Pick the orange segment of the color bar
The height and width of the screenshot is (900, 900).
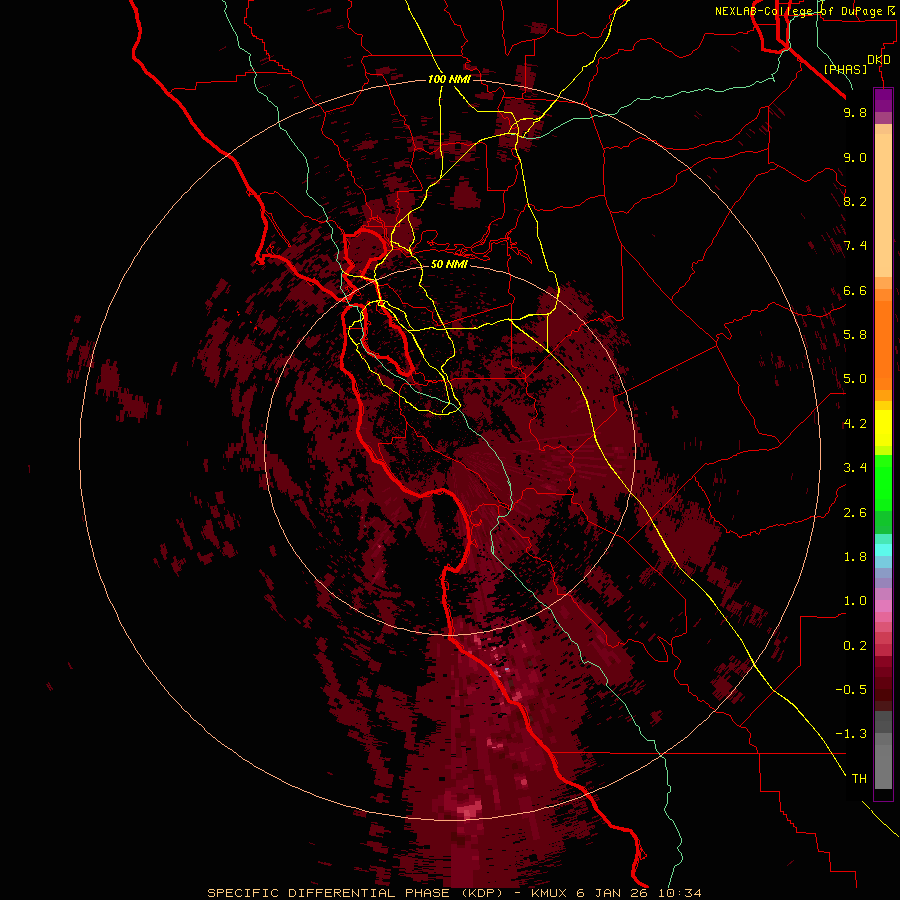coord(883,344)
